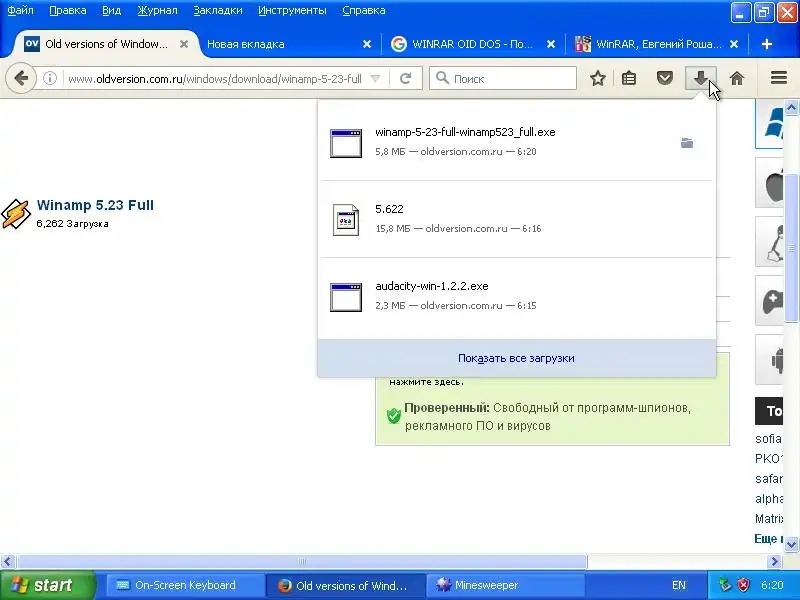Click the horizontal scrollbar left arrow
Viewport: 800px width, 600px height.
tap(7, 562)
